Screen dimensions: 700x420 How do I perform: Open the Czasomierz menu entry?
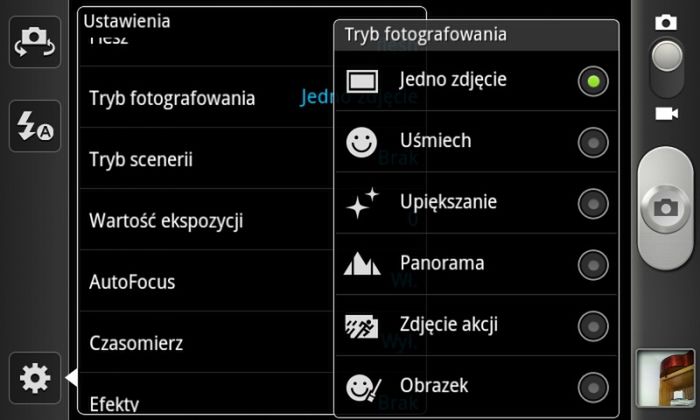click(x=136, y=343)
